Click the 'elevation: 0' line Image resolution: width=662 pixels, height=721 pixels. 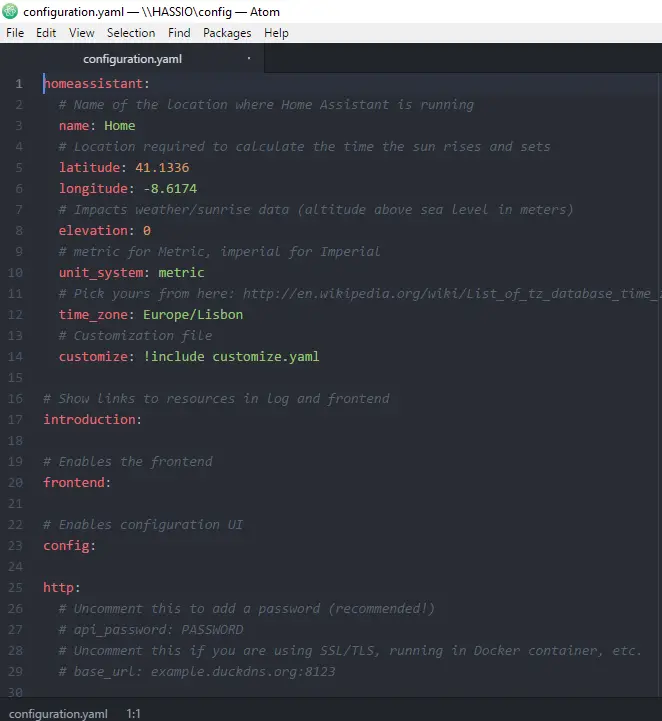click(105, 231)
